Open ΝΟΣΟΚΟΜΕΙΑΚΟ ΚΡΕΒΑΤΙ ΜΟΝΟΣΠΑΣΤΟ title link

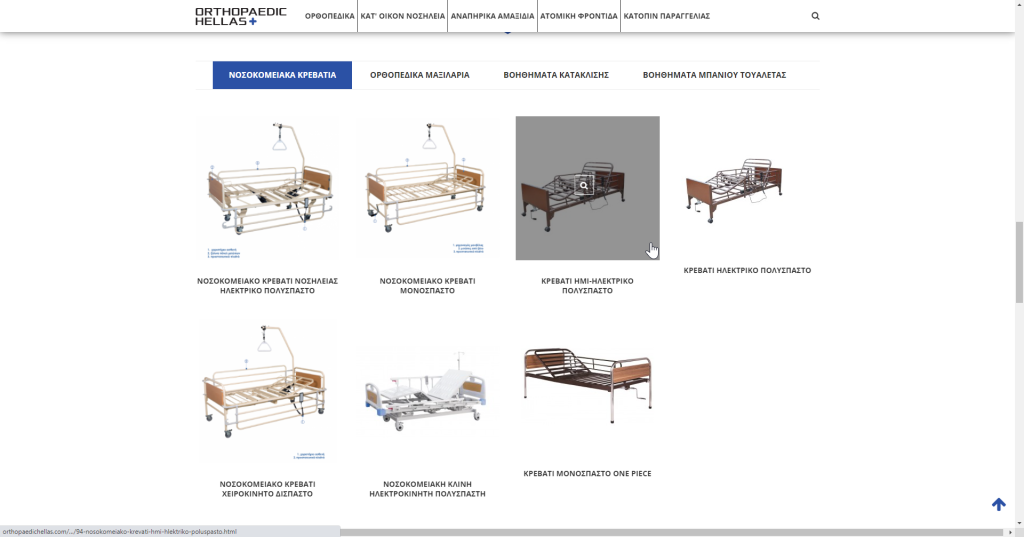tap(428, 286)
